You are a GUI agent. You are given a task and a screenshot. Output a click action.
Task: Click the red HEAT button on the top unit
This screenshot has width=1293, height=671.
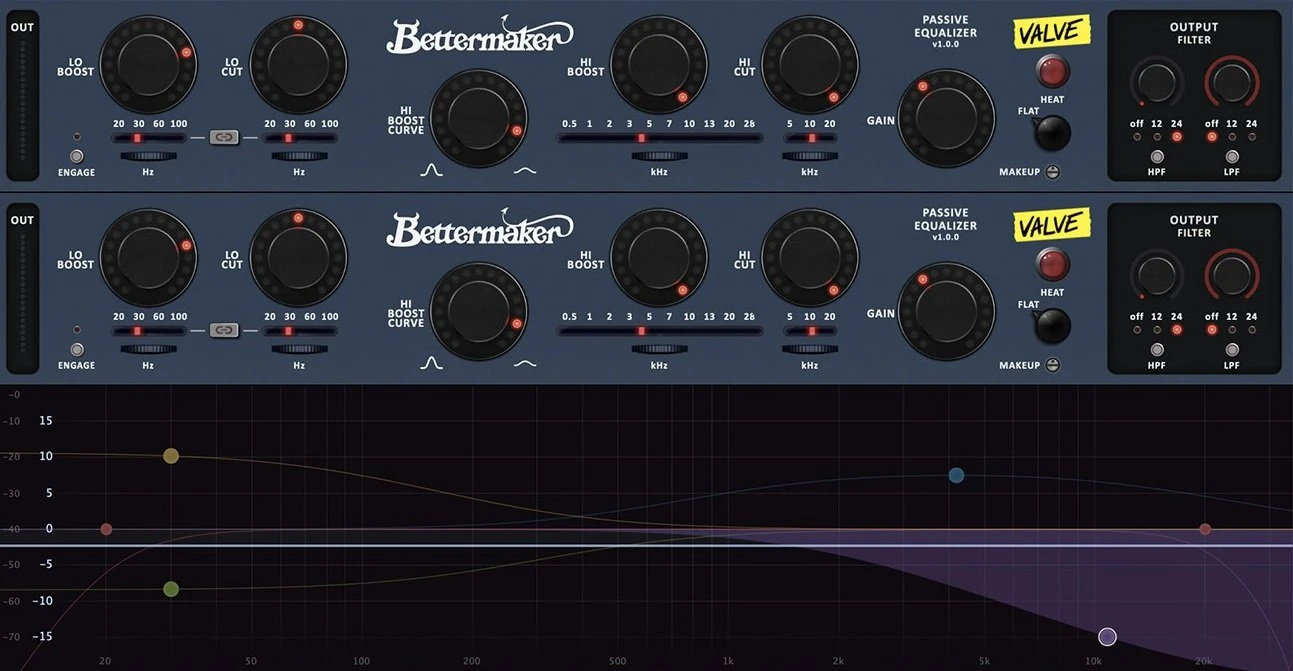[x=1052, y=71]
